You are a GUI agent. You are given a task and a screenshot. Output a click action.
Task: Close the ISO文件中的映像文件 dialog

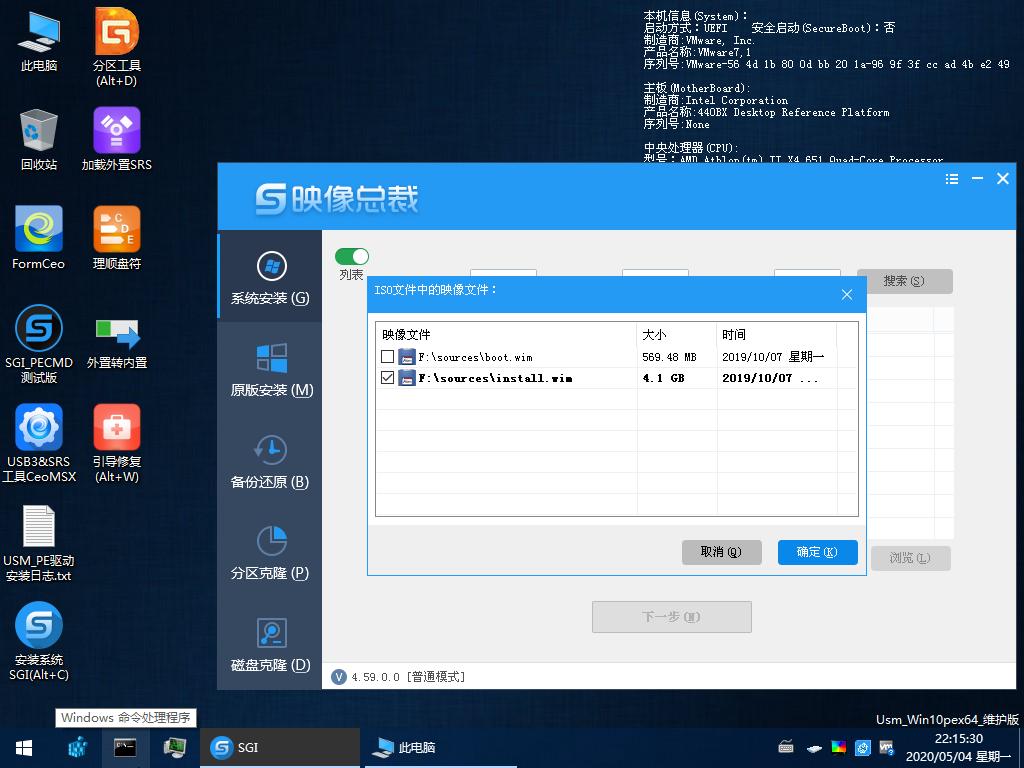[x=847, y=295]
